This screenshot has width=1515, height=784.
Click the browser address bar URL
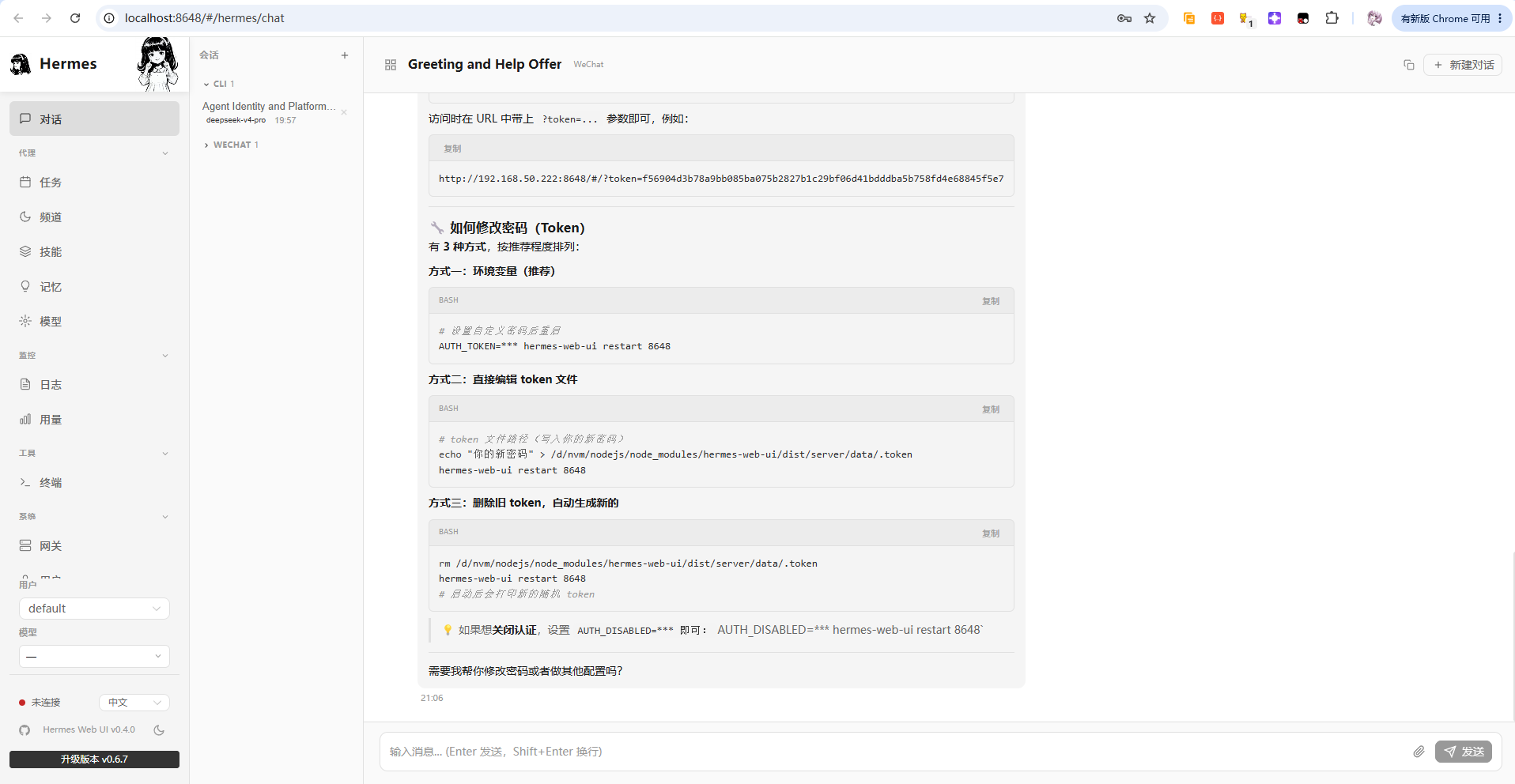pyautogui.click(x=205, y=18)
